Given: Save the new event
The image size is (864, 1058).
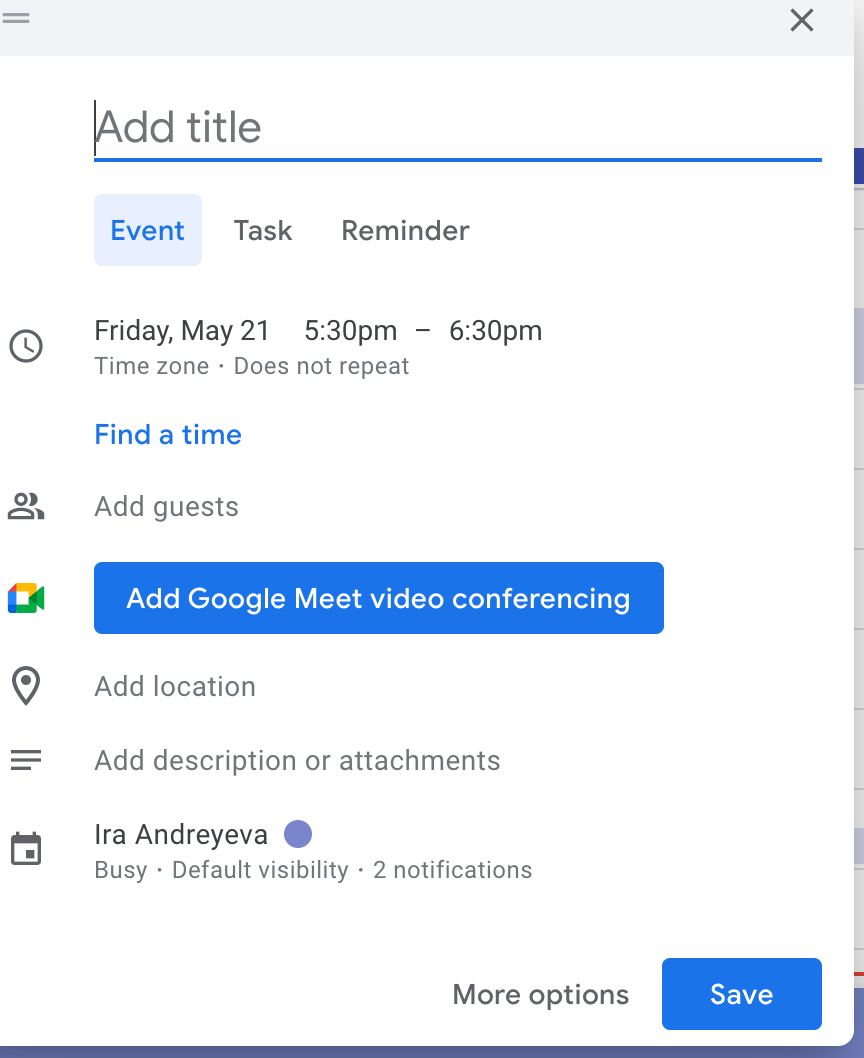Looking at the screenshot, I should click(x=741, y=994).
